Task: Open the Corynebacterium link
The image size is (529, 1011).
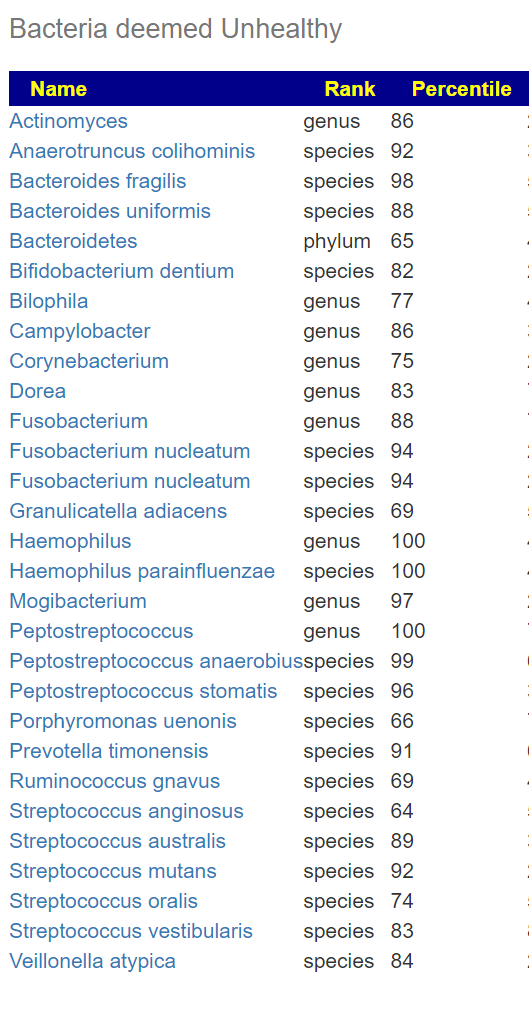Action: (x=89, y=361)
